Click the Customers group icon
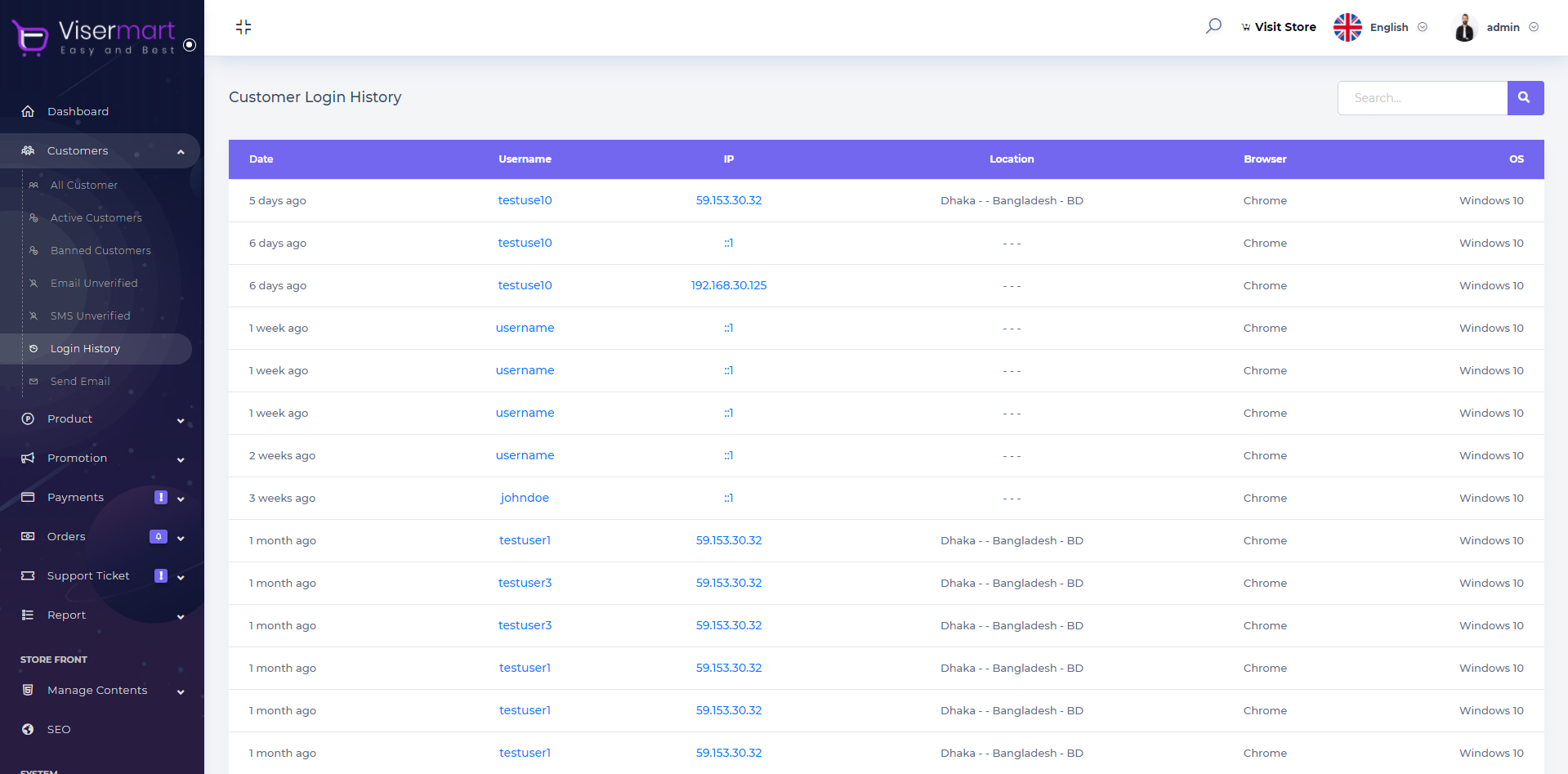 click(x=28, y=150)
